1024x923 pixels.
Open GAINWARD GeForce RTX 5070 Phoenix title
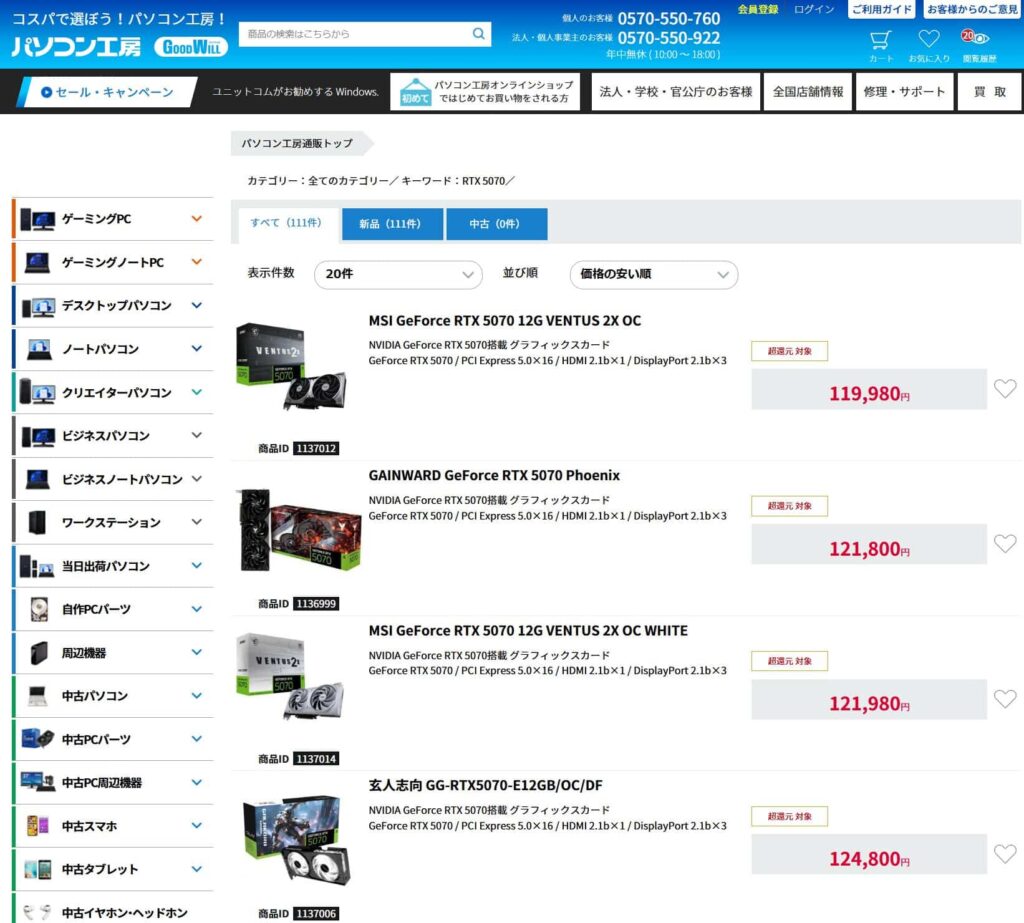pos(494,476)
